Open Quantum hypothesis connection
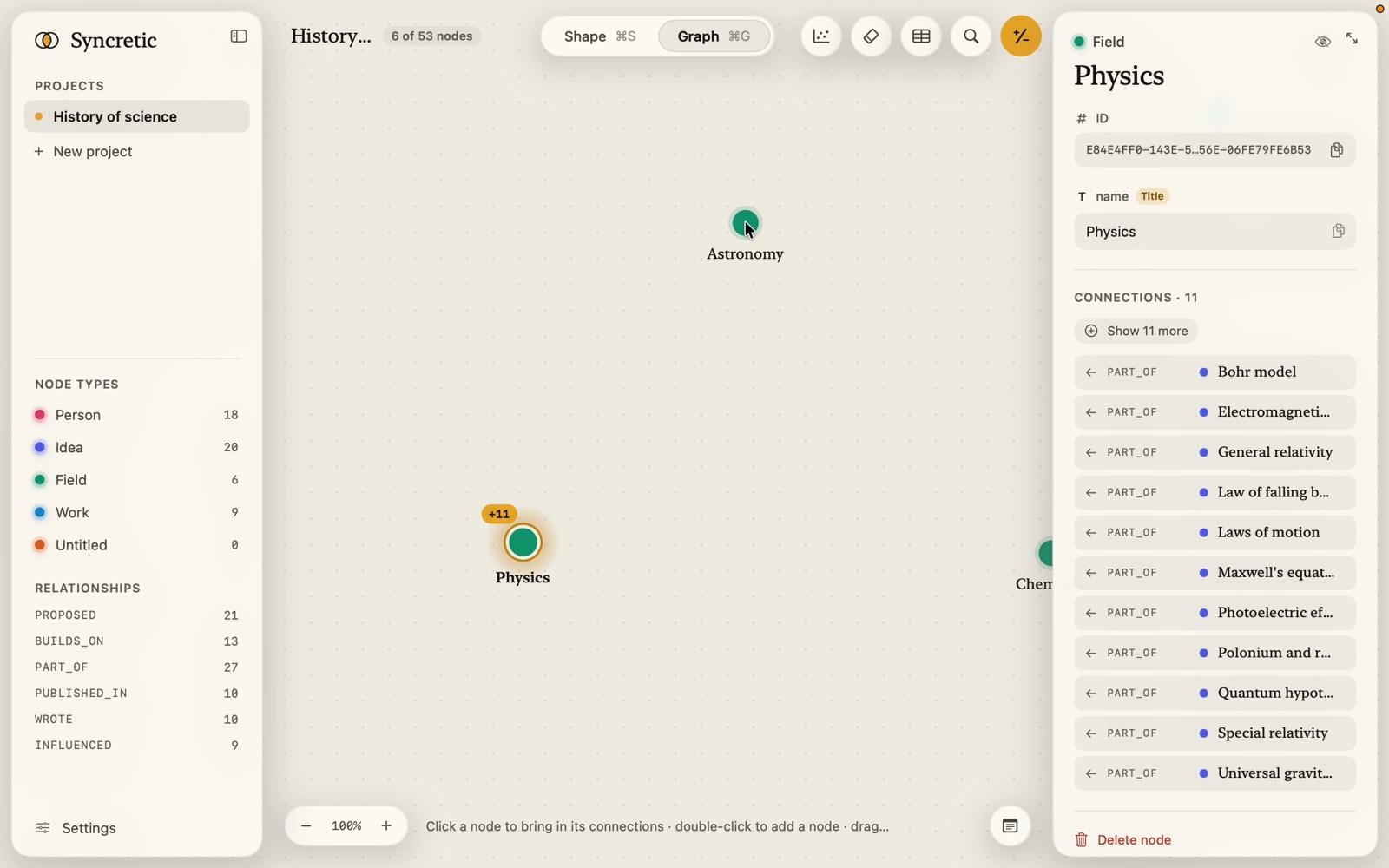 pyautogui.click(x=1215, y=694)
